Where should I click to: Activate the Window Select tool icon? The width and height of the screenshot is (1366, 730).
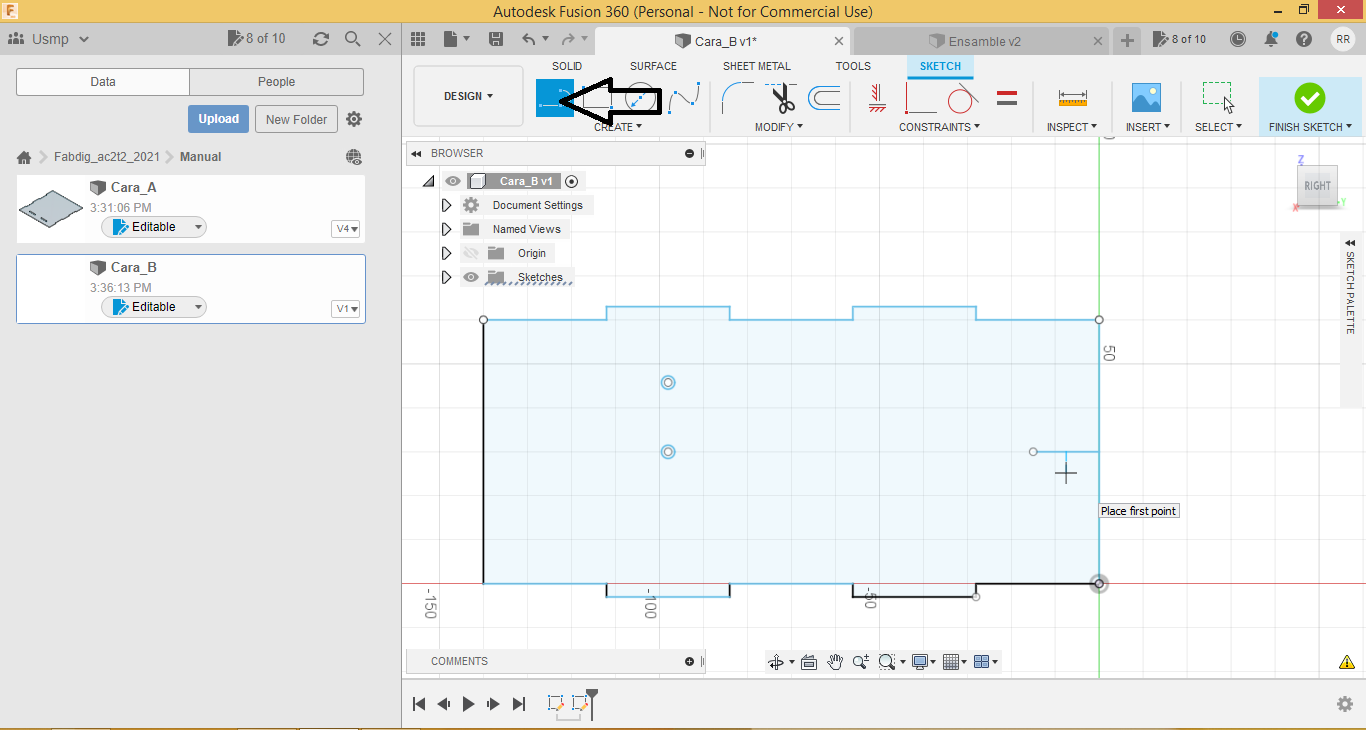(x=1218, y=97)
